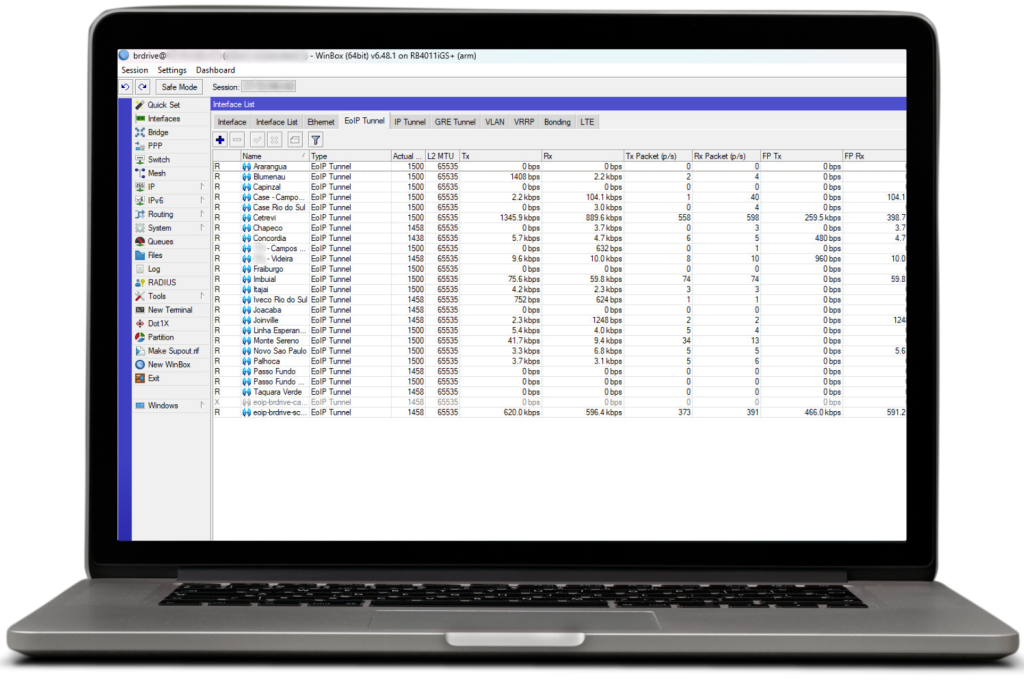Screen dimensions: 1024x683
Task: Open the PPP section
Action: tap(155, 146)
